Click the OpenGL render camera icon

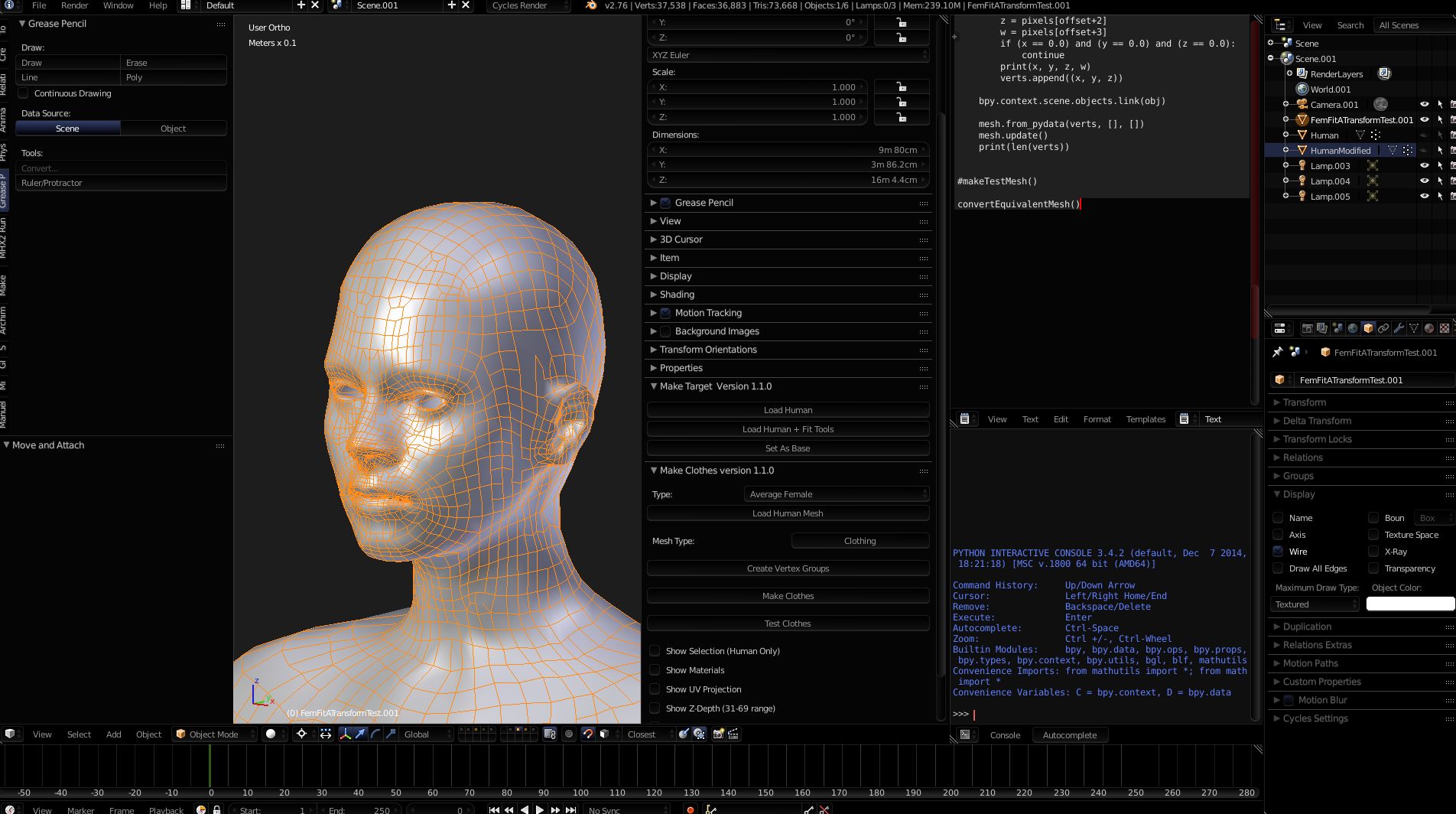coord(718,734)
